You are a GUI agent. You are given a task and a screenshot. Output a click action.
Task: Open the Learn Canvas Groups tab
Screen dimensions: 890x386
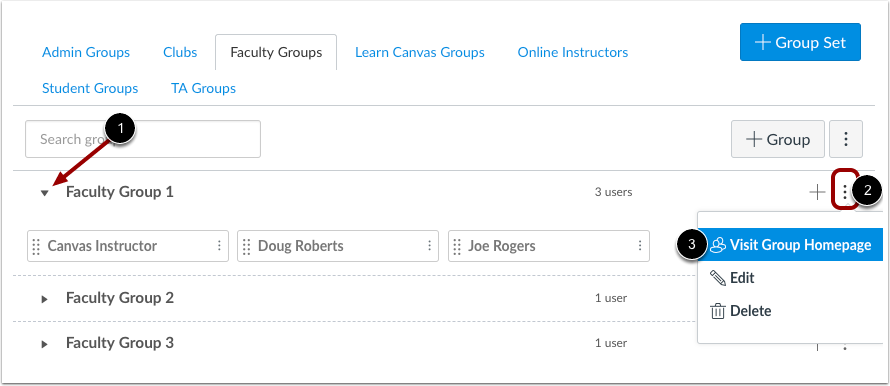[420, 53]
